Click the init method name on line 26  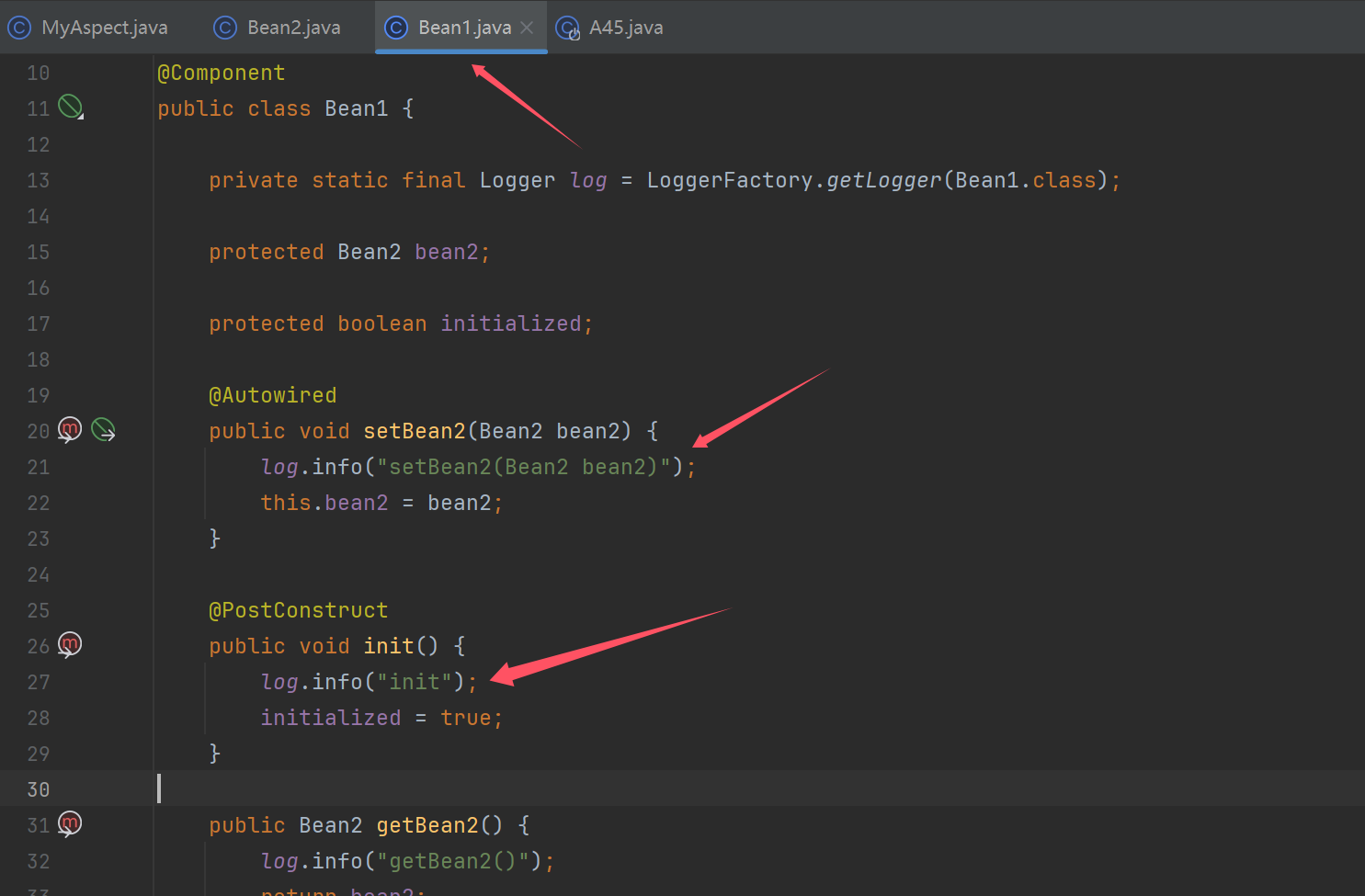point(389,646)
